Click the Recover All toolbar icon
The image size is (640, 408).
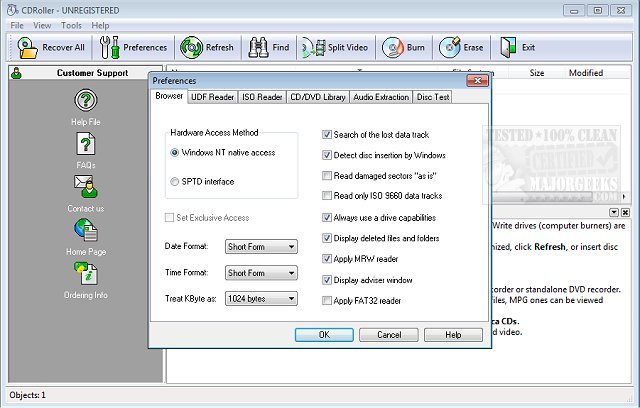click(x=27, y=47)
